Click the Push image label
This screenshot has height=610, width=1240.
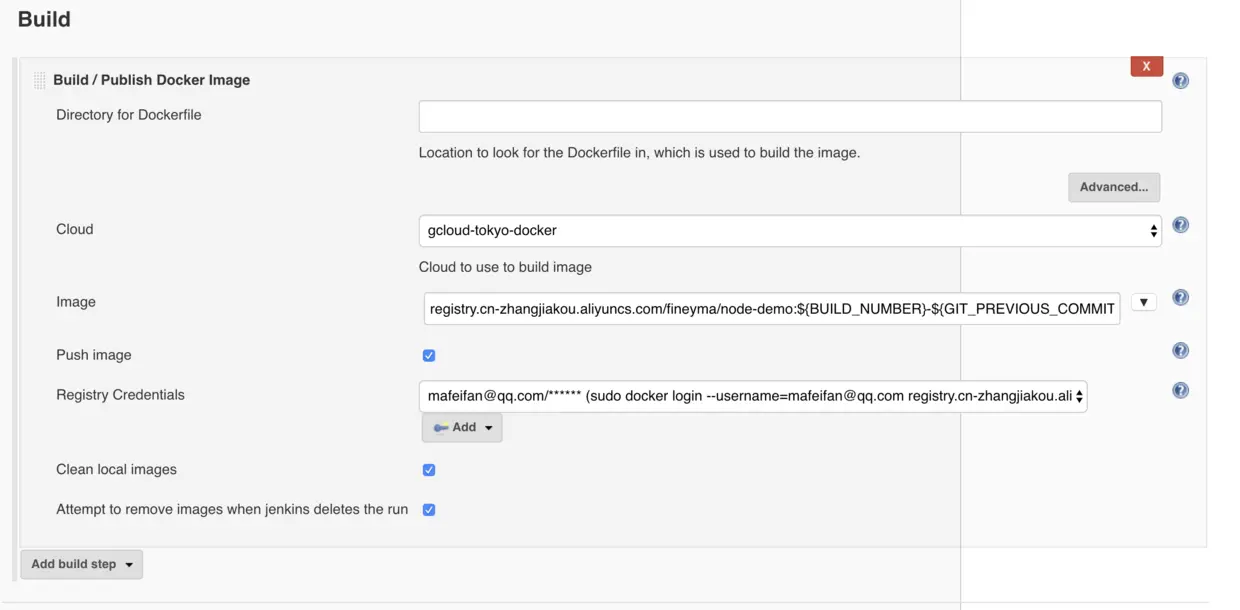(94, 355)
